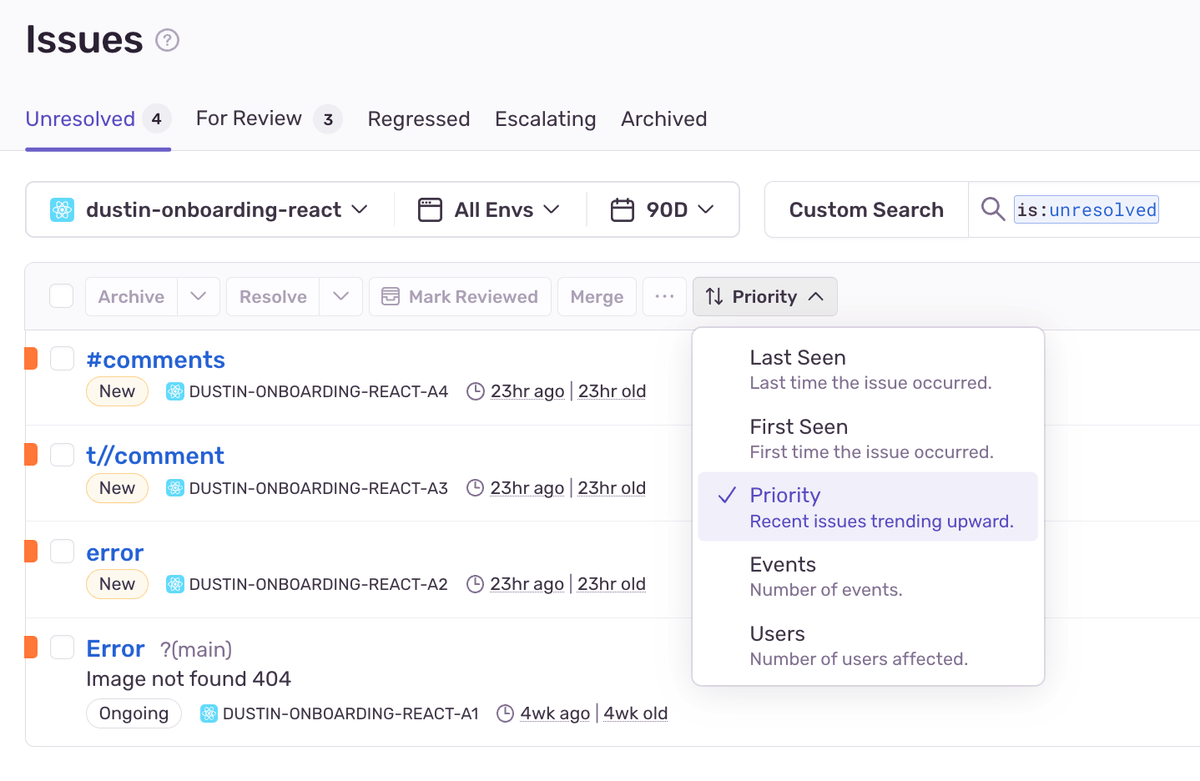Image resolution: width=1200 pixels, height=781 pixels.
Task: Click the help question mark beside Issues
Action: [167, 41]
